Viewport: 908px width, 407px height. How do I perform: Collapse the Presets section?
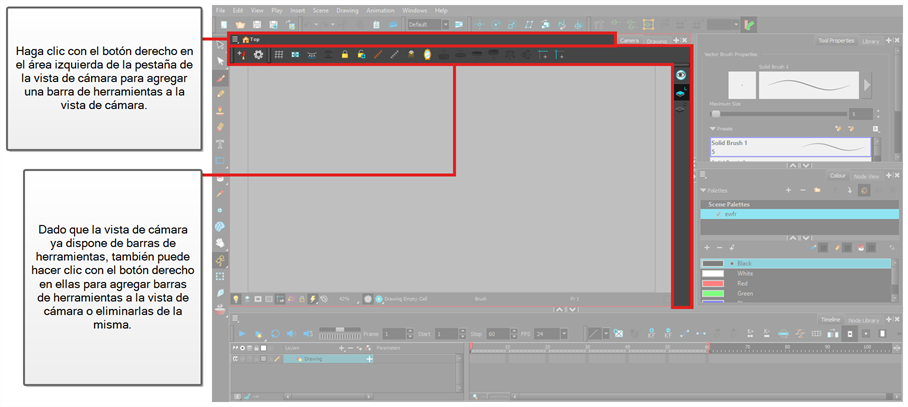click(x=713, y=128)
